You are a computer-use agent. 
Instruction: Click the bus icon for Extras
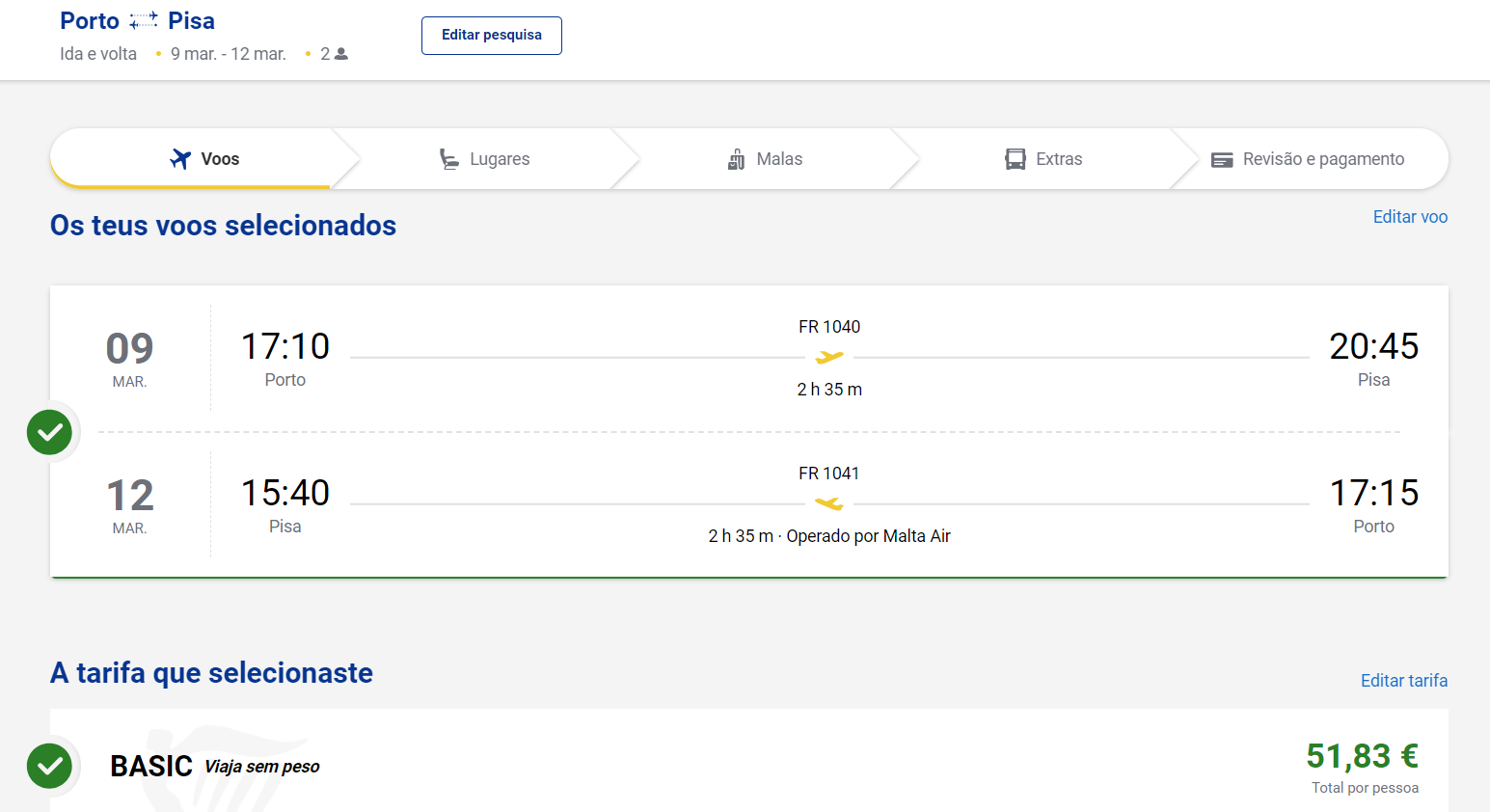(1016, 159)
